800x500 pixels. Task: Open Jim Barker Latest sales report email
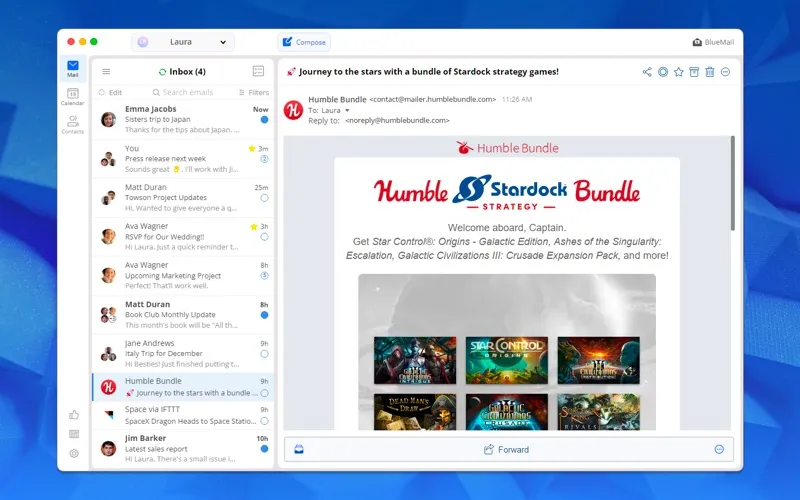pyautogui.click(x=183, y=448)
